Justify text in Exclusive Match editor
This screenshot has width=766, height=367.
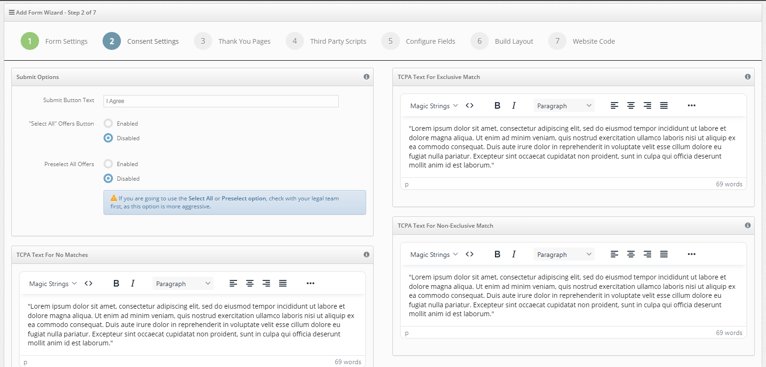pyautogui.click(x=664, y=105)
